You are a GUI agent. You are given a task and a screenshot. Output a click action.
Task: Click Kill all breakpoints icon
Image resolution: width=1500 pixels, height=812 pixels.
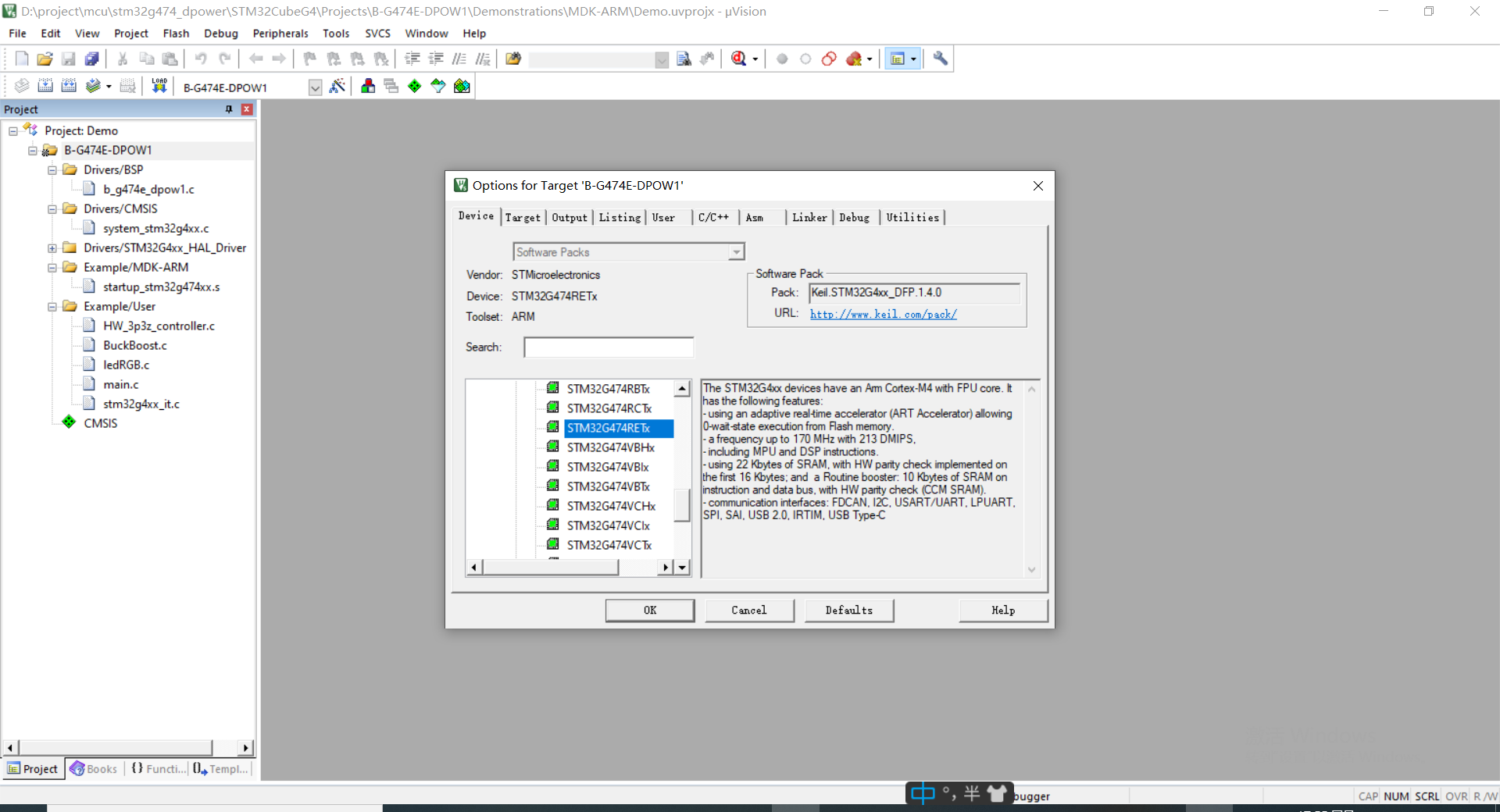click(854, 59)
